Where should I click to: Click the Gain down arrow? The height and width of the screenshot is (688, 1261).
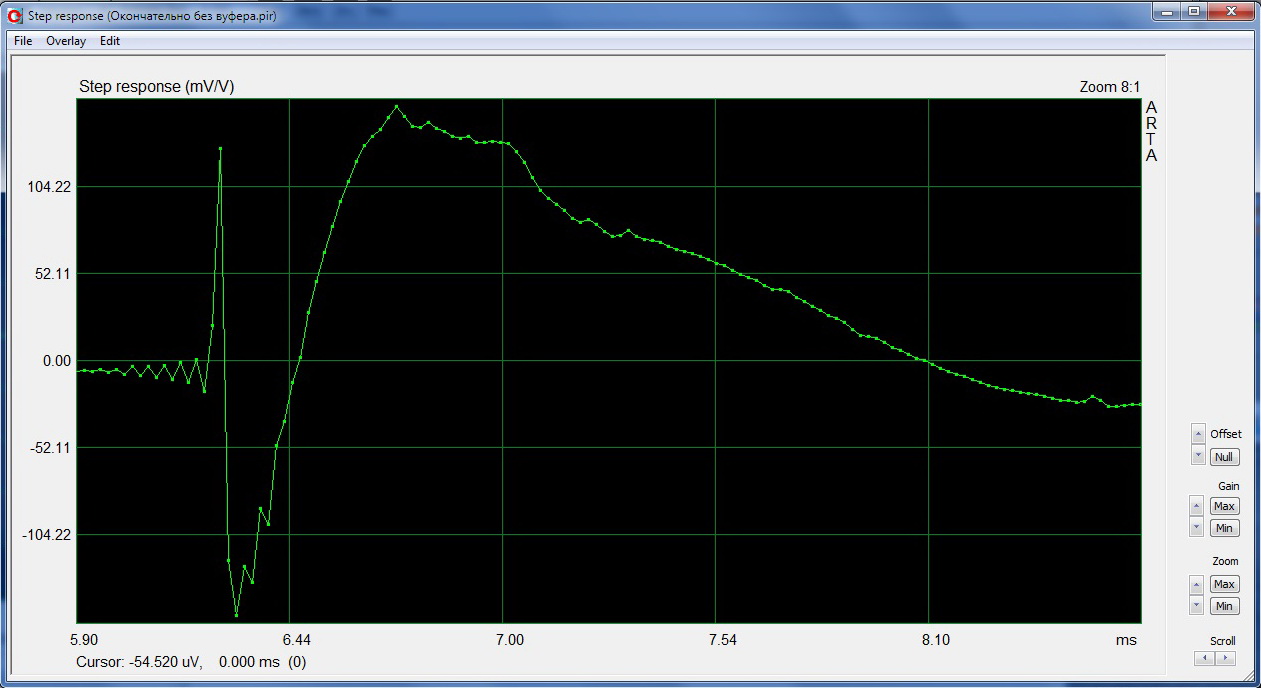[1197, 527]
